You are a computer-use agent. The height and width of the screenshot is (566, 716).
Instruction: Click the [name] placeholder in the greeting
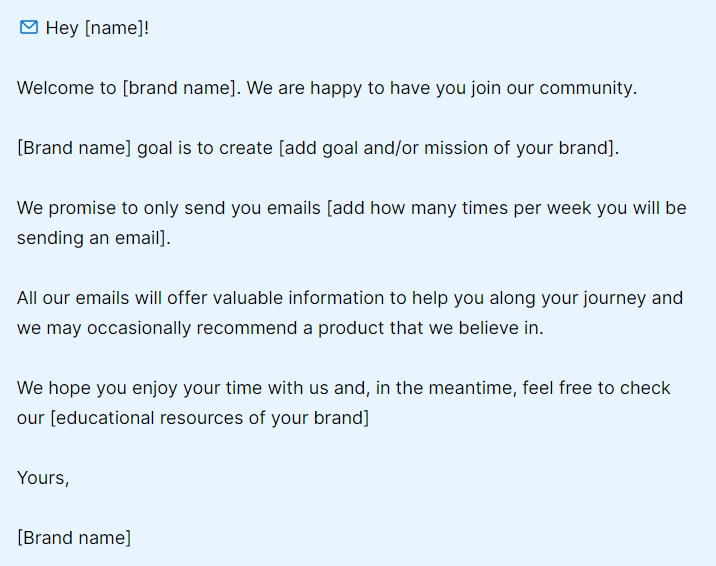(113, 28)
